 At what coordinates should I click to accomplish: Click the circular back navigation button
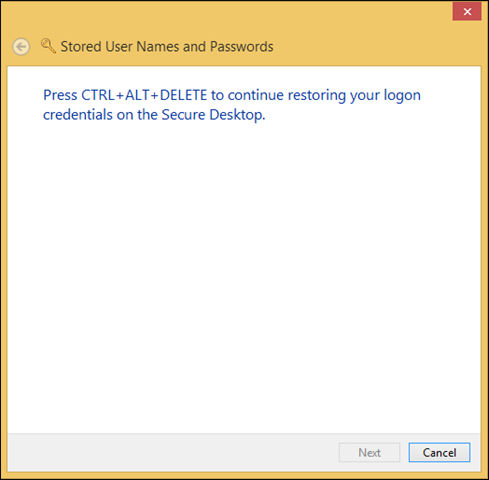[21, 46]
